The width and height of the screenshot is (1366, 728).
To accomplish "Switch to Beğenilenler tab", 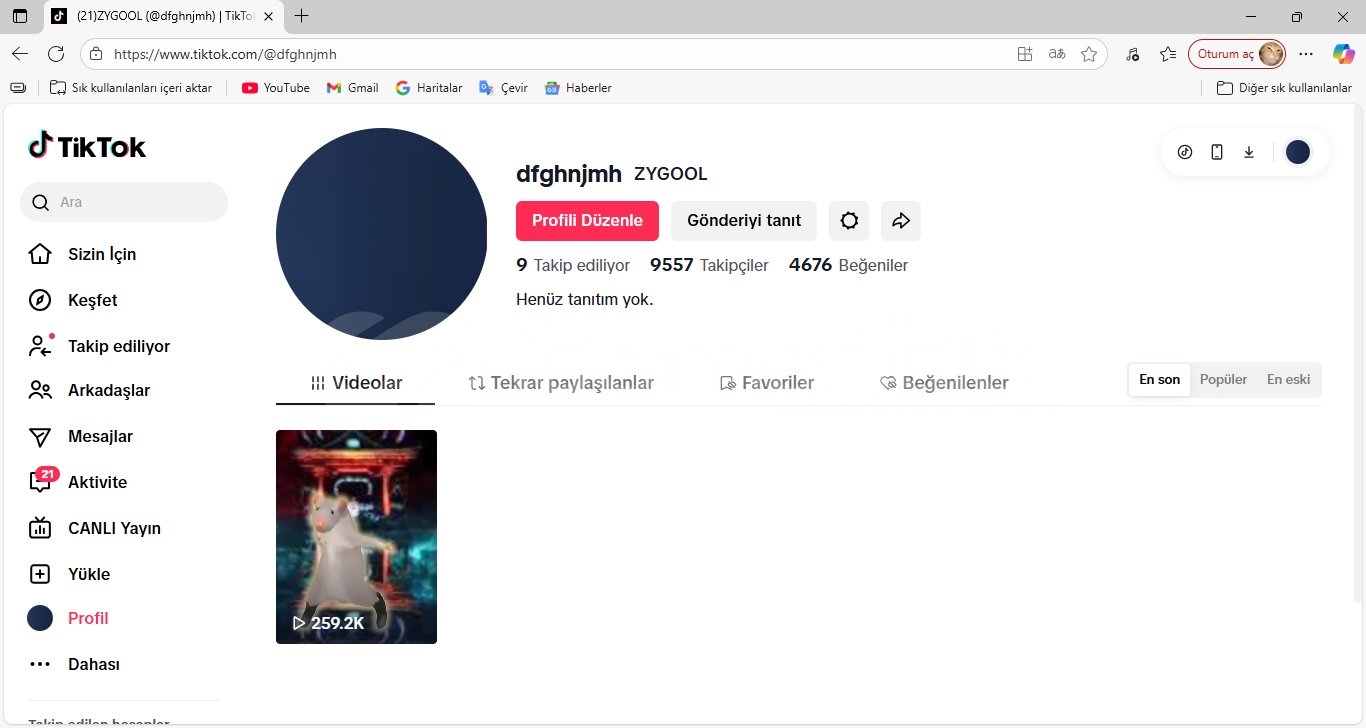I will coord(944,383).
